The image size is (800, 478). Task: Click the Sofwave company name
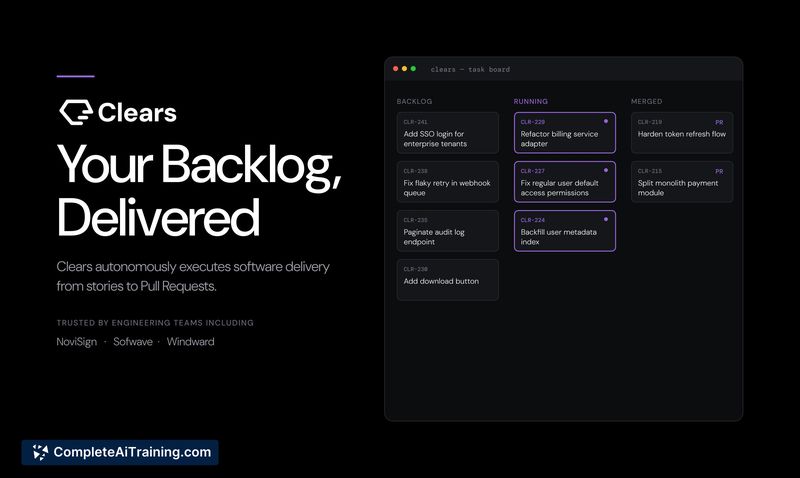133,342
